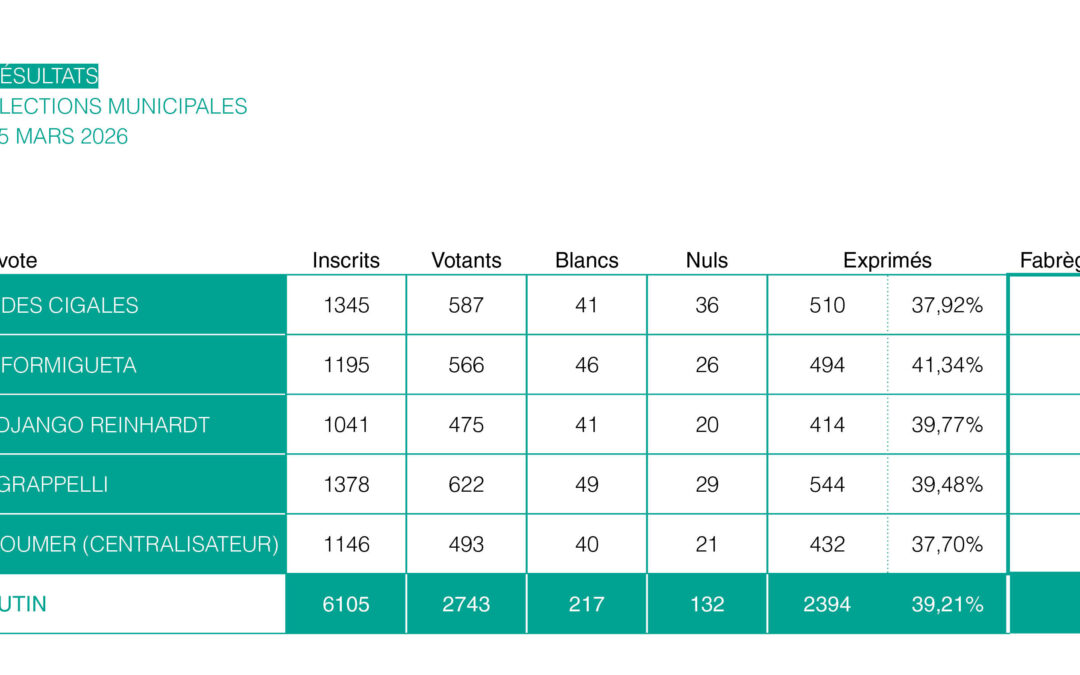Click the 41,34% percentage in FORMIGUETA row
The width and height of the screenshot is (1080, 675).
947,365
